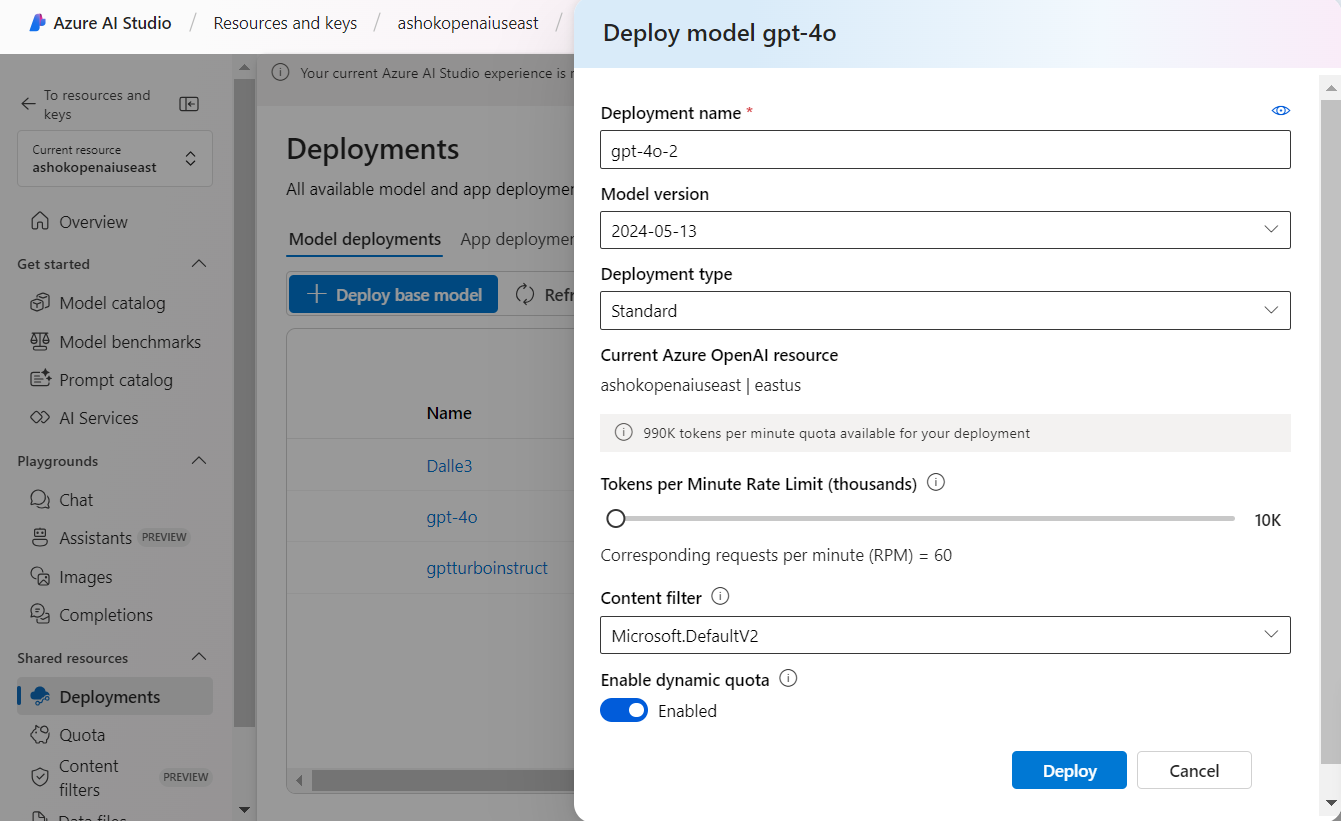Click the Azure AI Studio logo icon
The image size is (1341, 821).
click(38, 22)
